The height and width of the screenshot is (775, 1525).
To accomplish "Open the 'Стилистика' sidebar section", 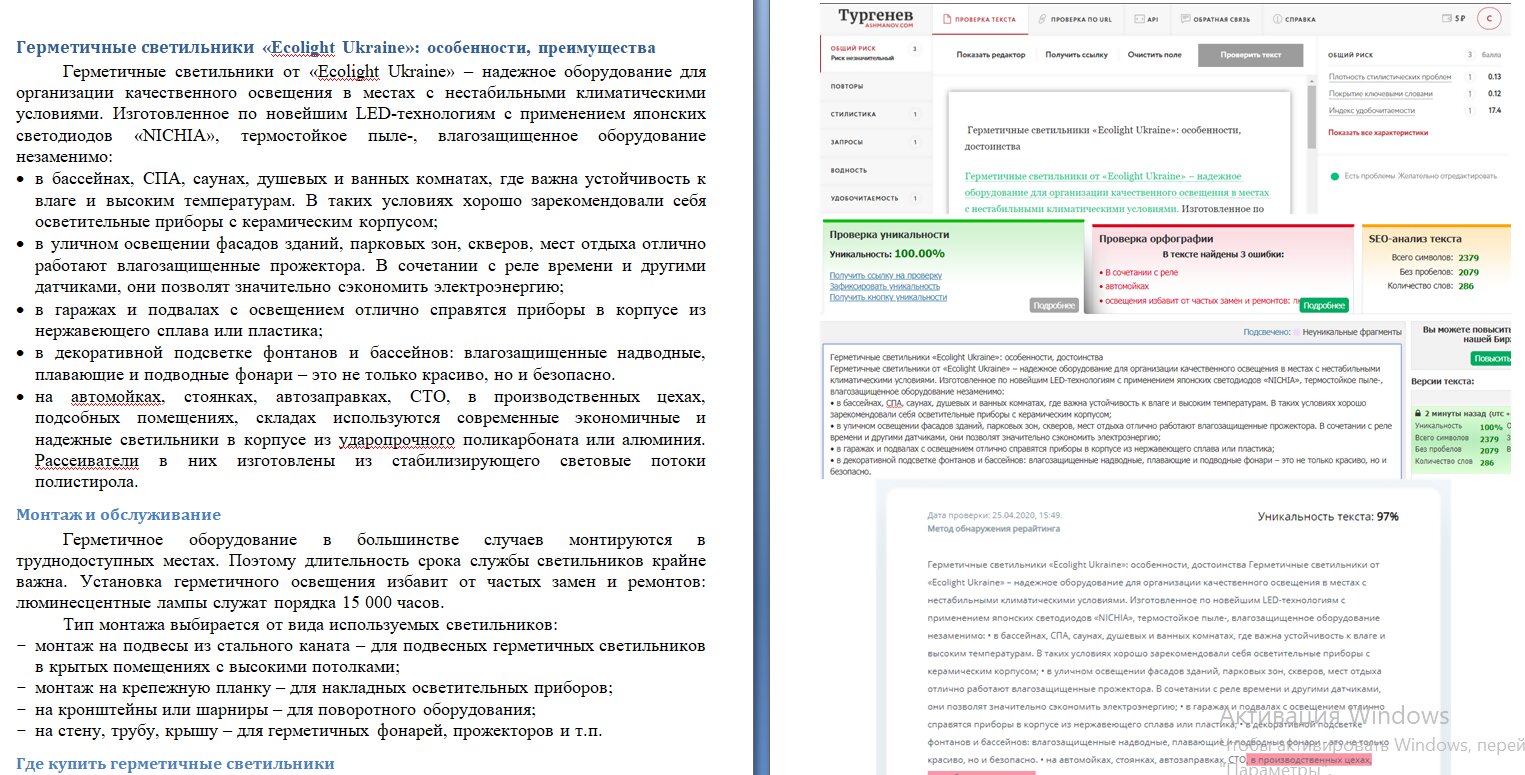I will click(875, 114).
